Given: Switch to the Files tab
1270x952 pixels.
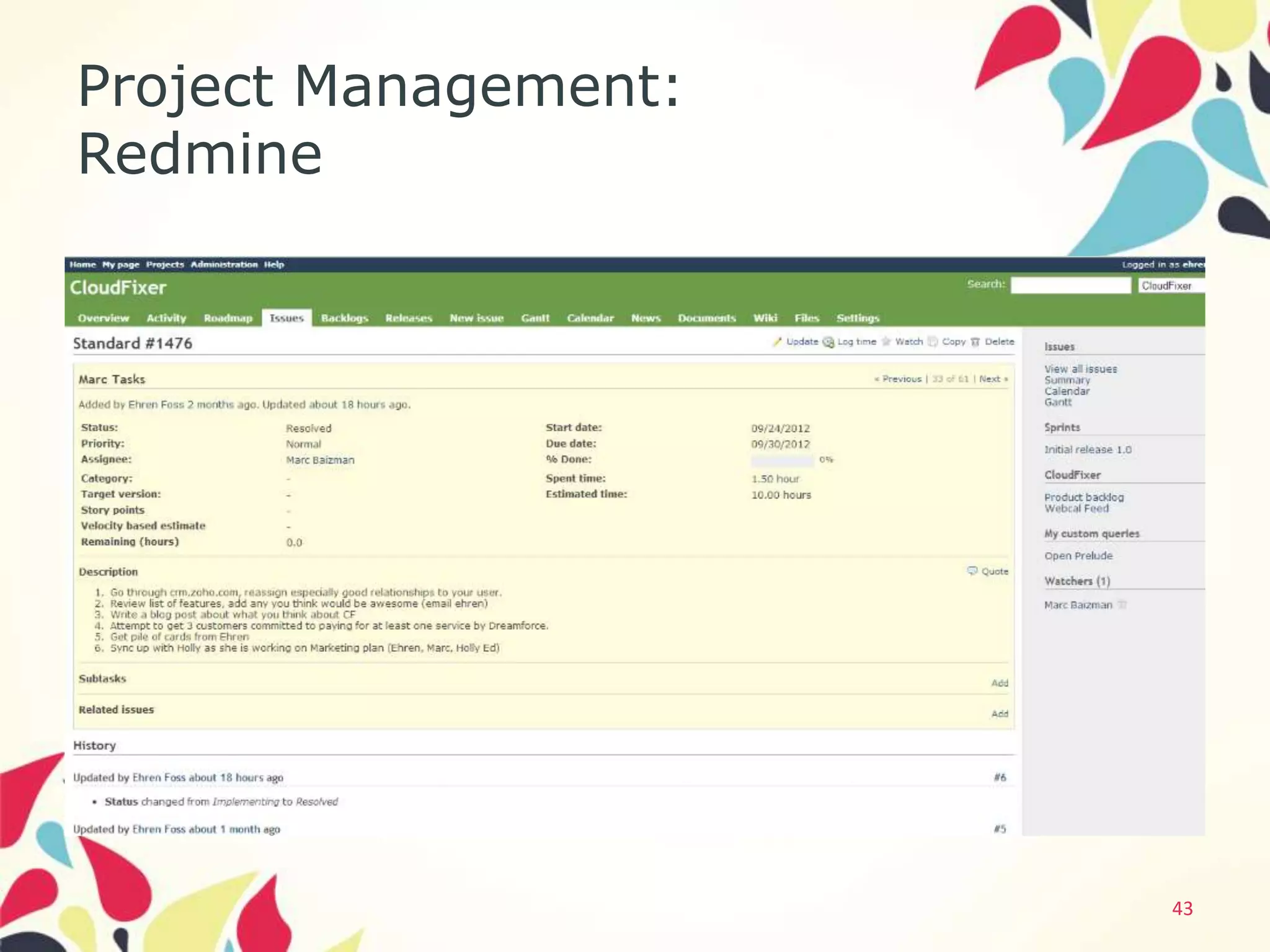Looking at the screenshot, I should coord(807,318).
